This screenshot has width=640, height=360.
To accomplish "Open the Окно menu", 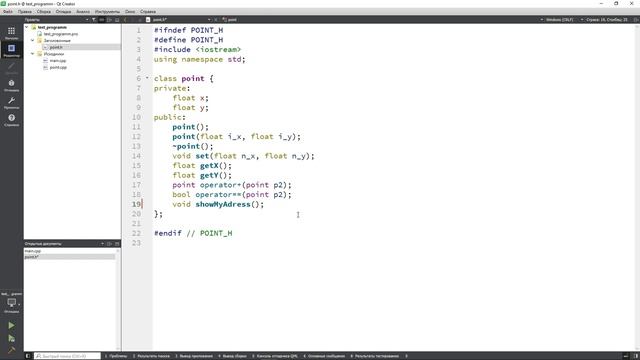I will pos(130,12).
